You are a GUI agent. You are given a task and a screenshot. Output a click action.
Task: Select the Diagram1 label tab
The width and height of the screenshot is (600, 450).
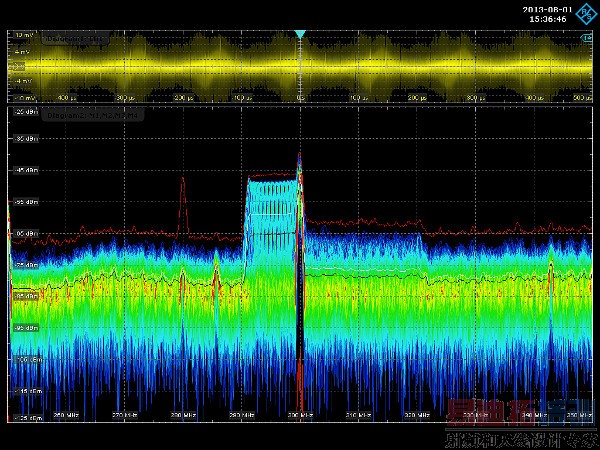(x=77, y=39)
